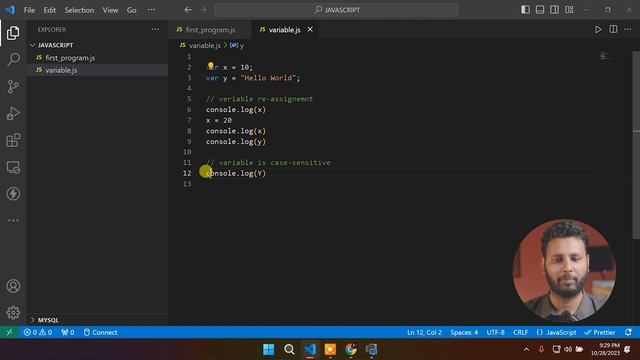Run the code with play button
Viewport: 640px width, 360px height.
[x=598, y=29]
